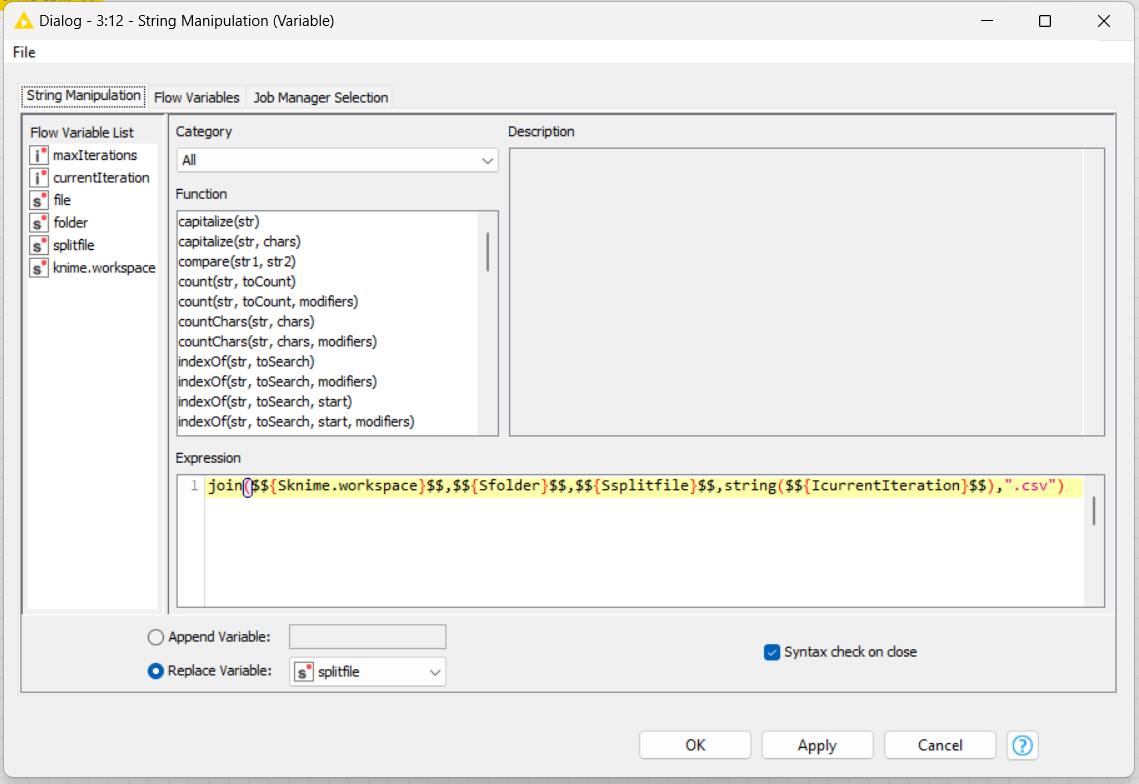Image resolution: width=1139 pixels, height=784 pixels.
Task: Open the File menu
Action: coord(24,52)
